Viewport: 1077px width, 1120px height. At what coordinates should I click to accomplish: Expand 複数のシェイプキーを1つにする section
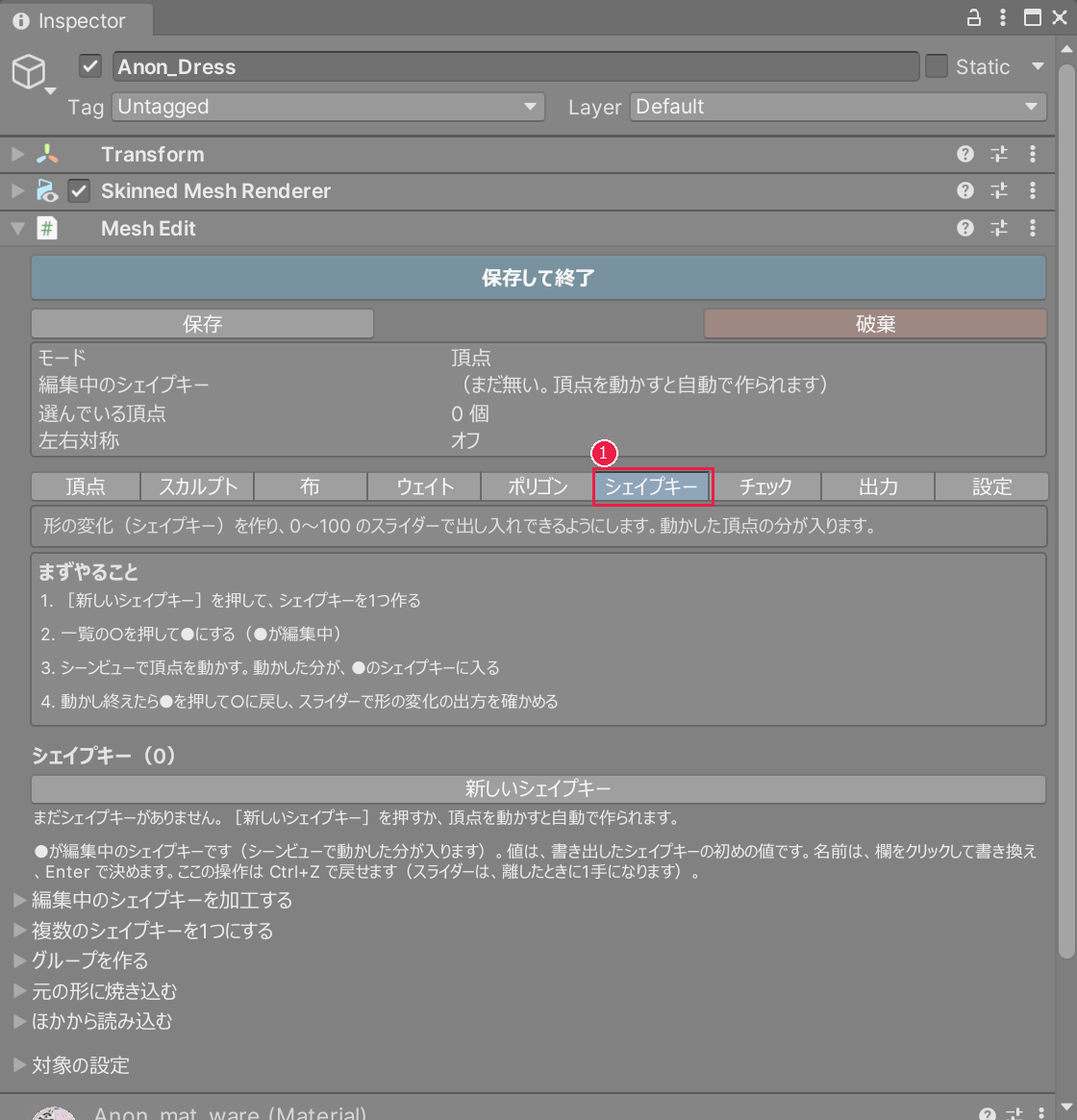click(x=20, y=931)
